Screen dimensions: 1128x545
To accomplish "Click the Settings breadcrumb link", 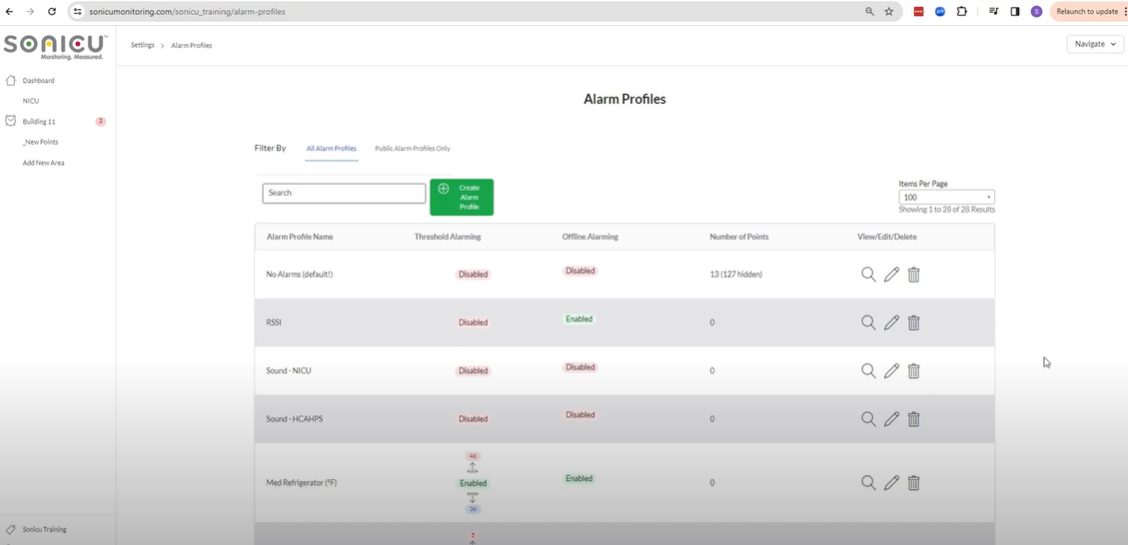I will pyautogui.click(x=142, y=45).
